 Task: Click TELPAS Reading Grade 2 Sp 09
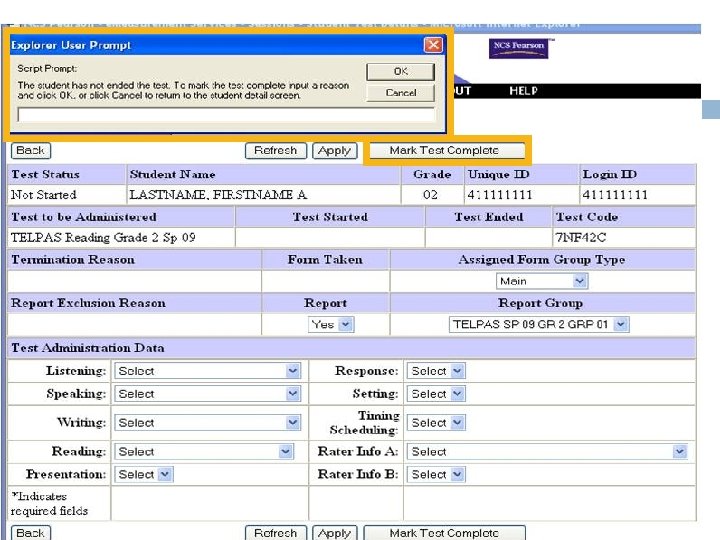pos(103,237)
